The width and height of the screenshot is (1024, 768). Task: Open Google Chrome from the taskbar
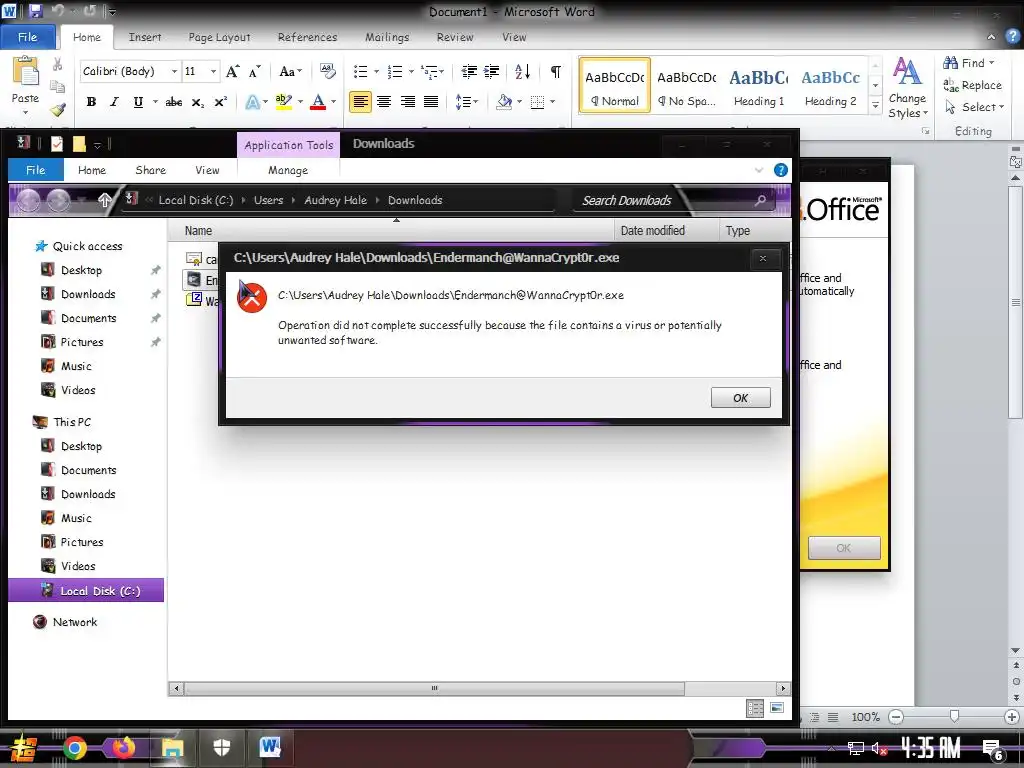pyautogui.click(x=74, y=748)
